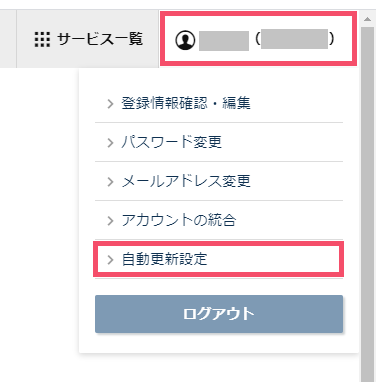Click the ログアウト button
This screenshot has height=382, width=376.
click(219, 314)
